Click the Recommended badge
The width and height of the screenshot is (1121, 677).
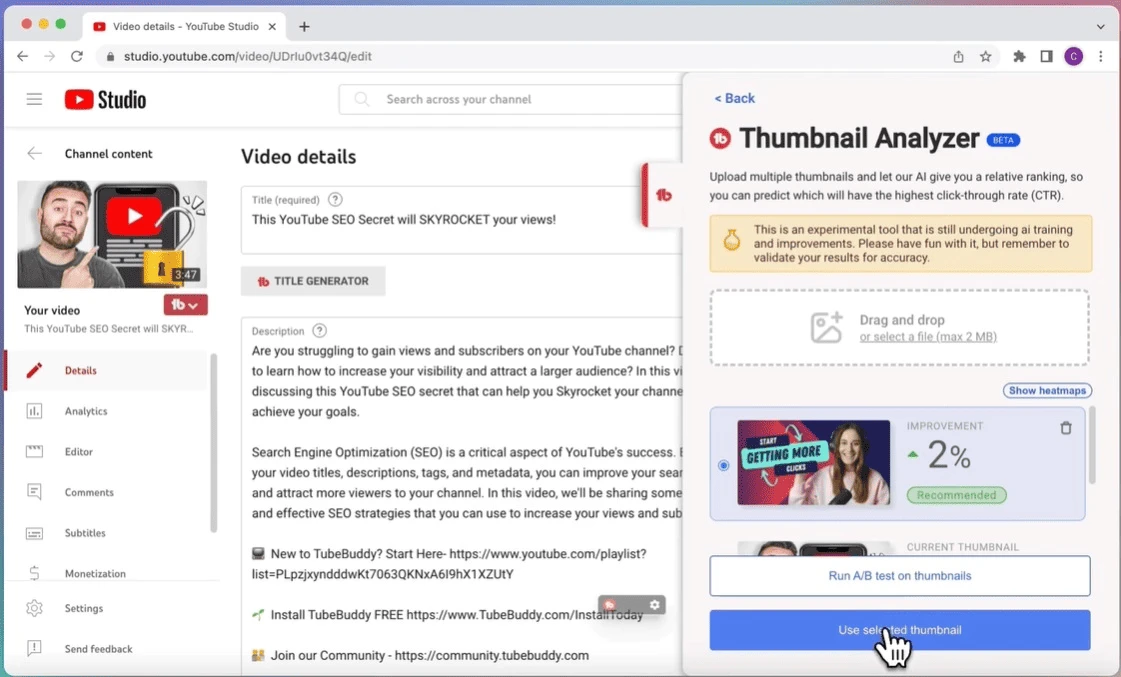[957, 495]
